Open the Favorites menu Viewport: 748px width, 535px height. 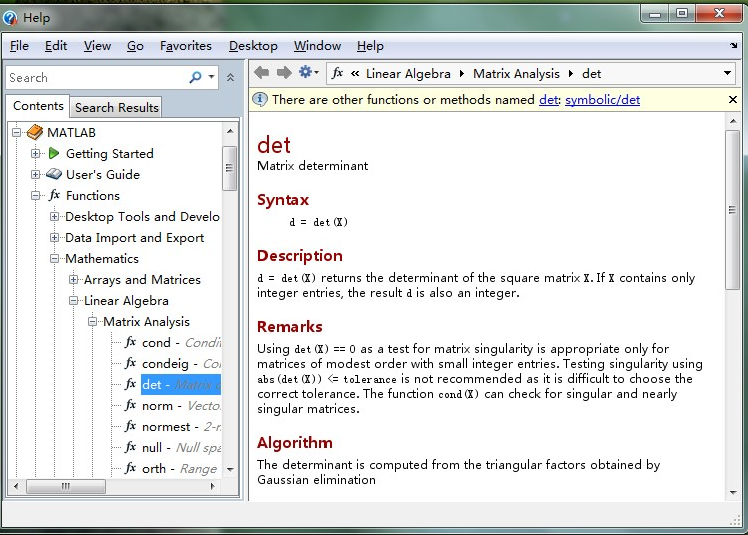[186, 46]
